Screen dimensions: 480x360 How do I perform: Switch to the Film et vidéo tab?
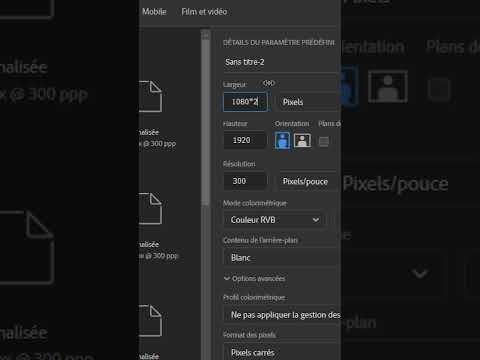click(204, 12)
